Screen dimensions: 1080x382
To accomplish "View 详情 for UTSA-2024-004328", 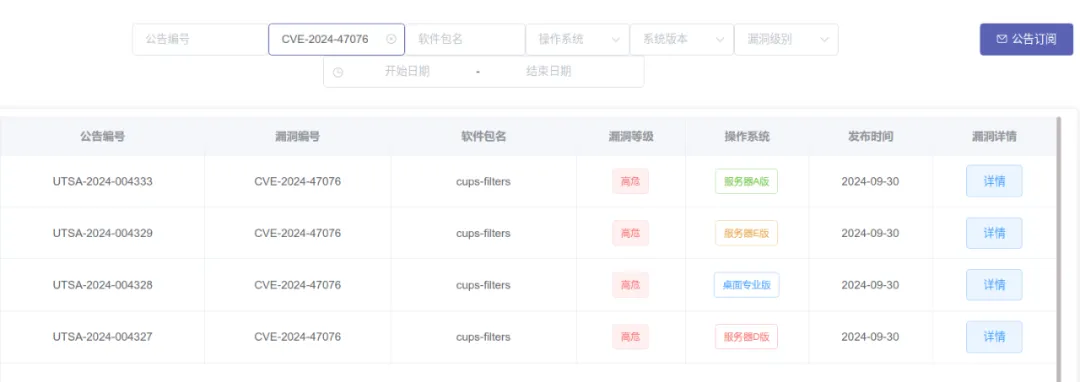I will coord(994,285).
